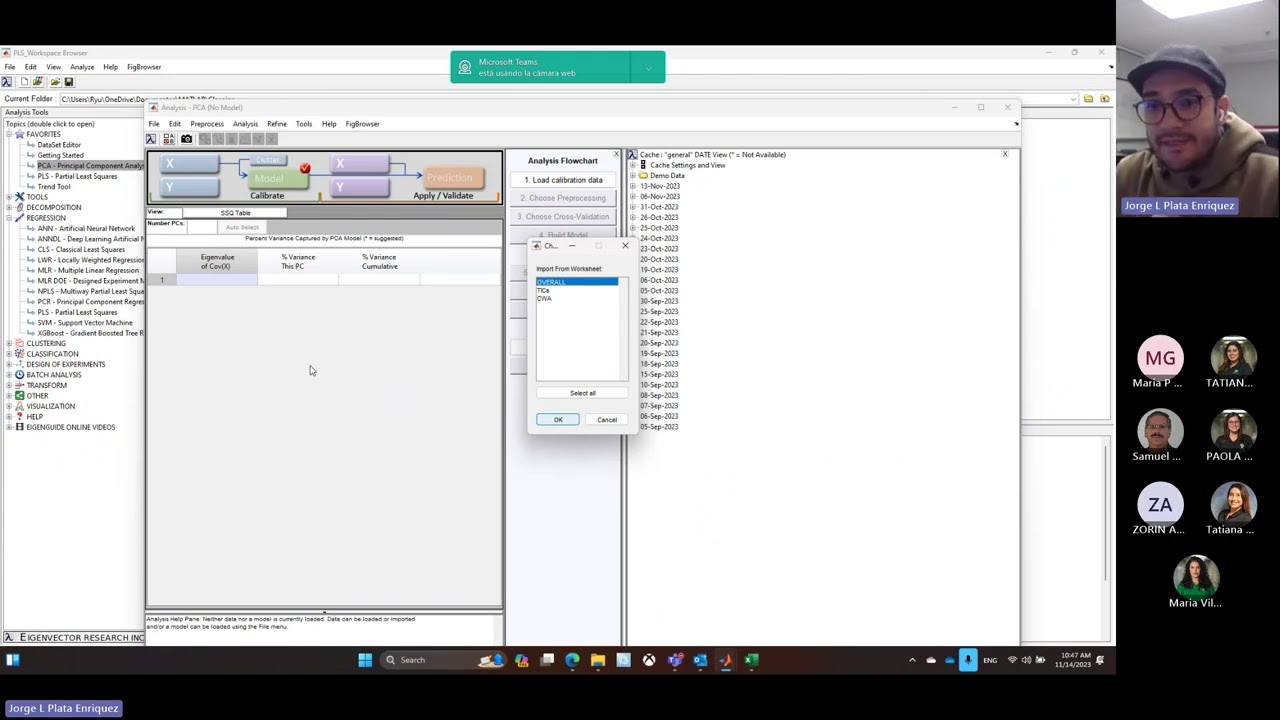Click the new file icon in Workspace Browser toolbar
The width and height of the screenshot is (1280, 720).
pyautogui.click(x=24, y=82)
